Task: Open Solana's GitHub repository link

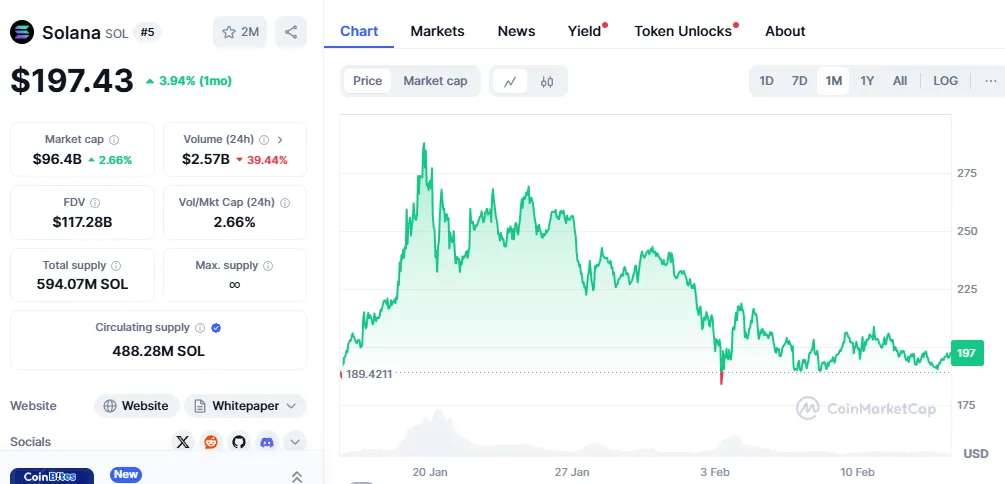Action: (x=239, y=441)
